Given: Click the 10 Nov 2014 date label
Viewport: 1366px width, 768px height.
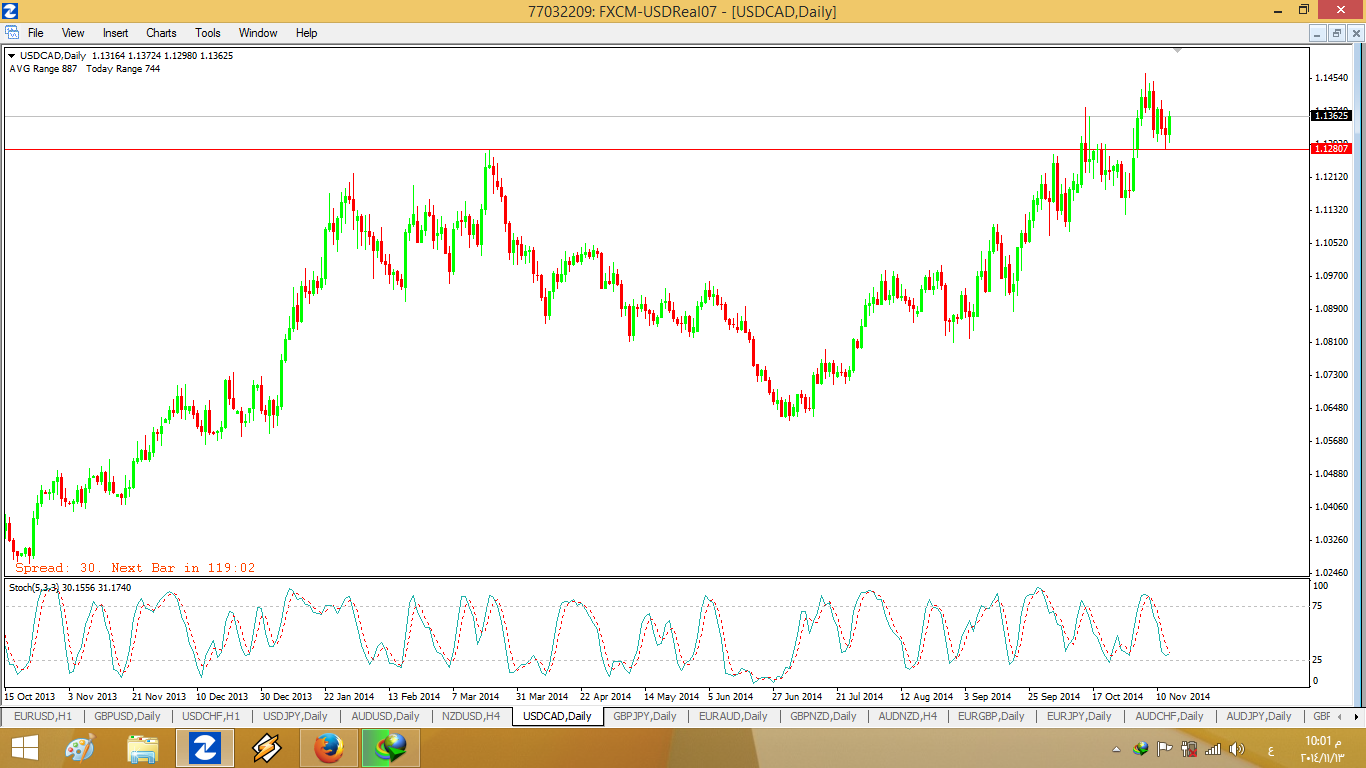Looking at the screenshot, I should coord(1183,696).
